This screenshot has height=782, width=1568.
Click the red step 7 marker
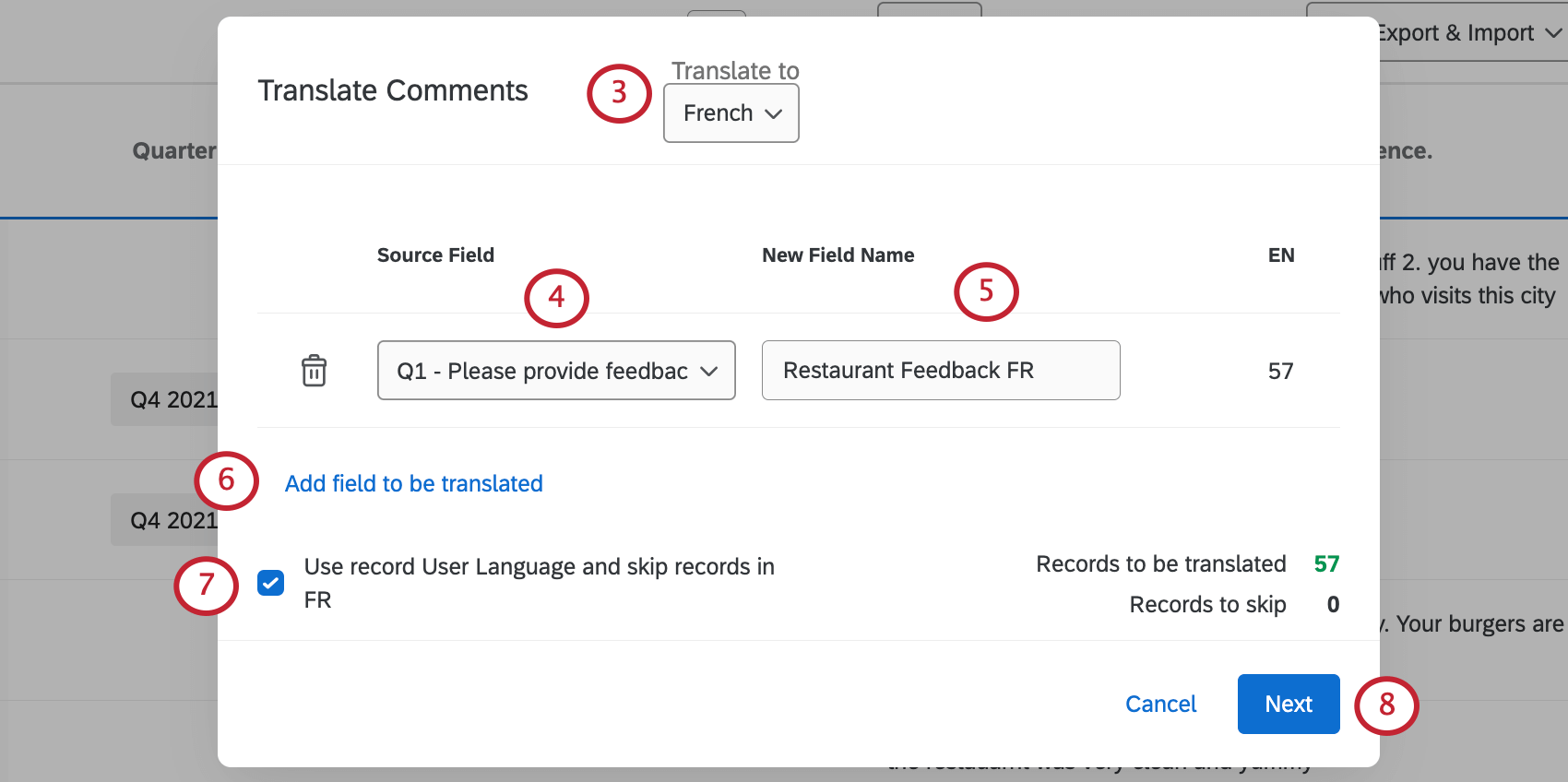point(206,586)
